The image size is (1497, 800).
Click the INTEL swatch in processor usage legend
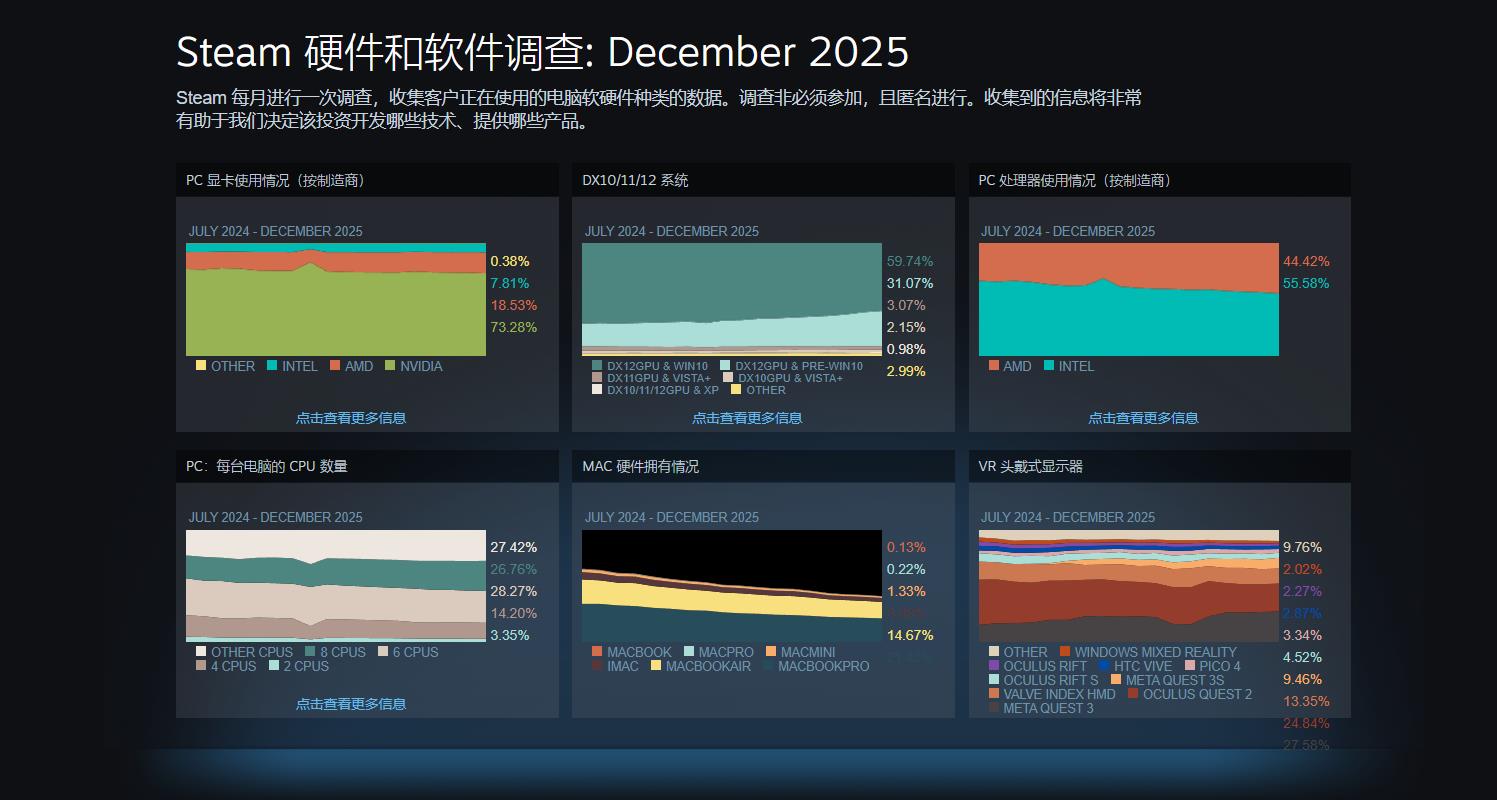(1049, 366)
